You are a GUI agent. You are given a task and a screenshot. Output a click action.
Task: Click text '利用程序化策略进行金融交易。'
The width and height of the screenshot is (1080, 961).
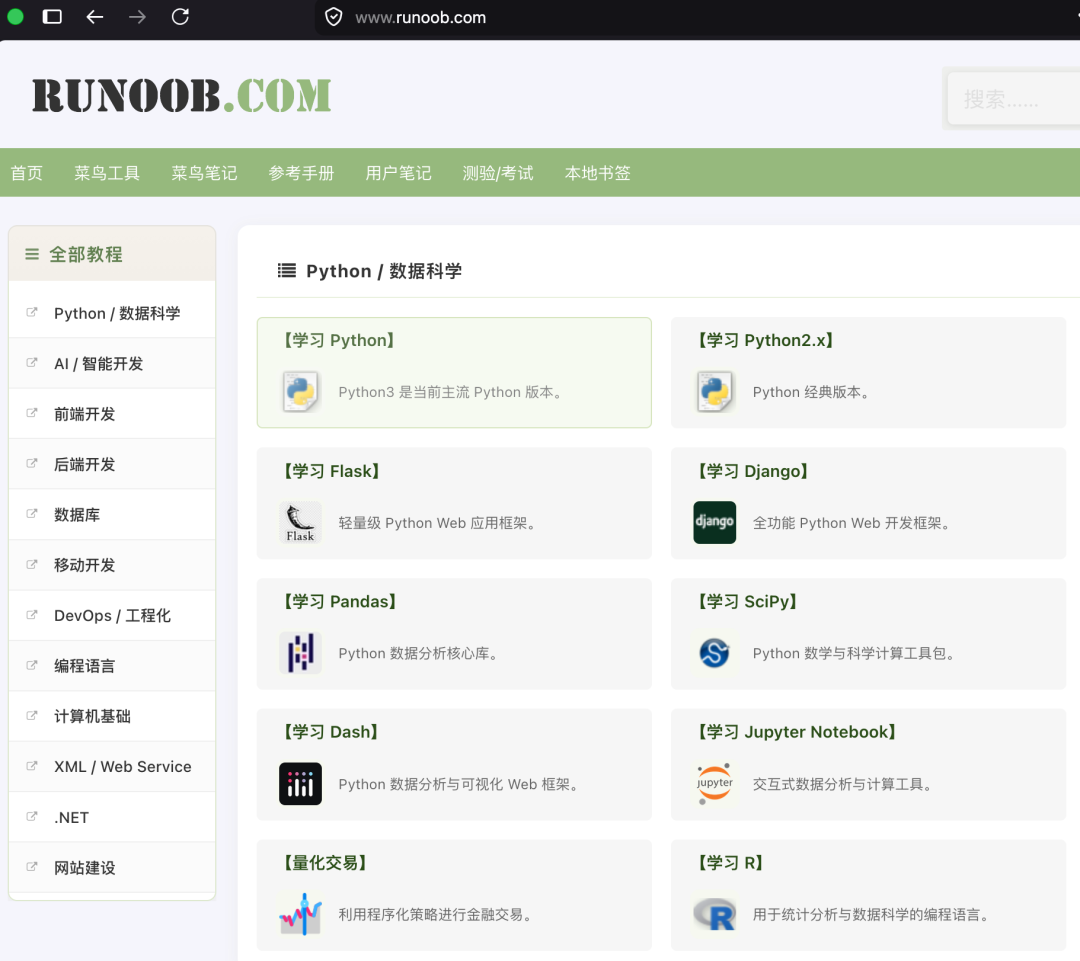point(437,914)
